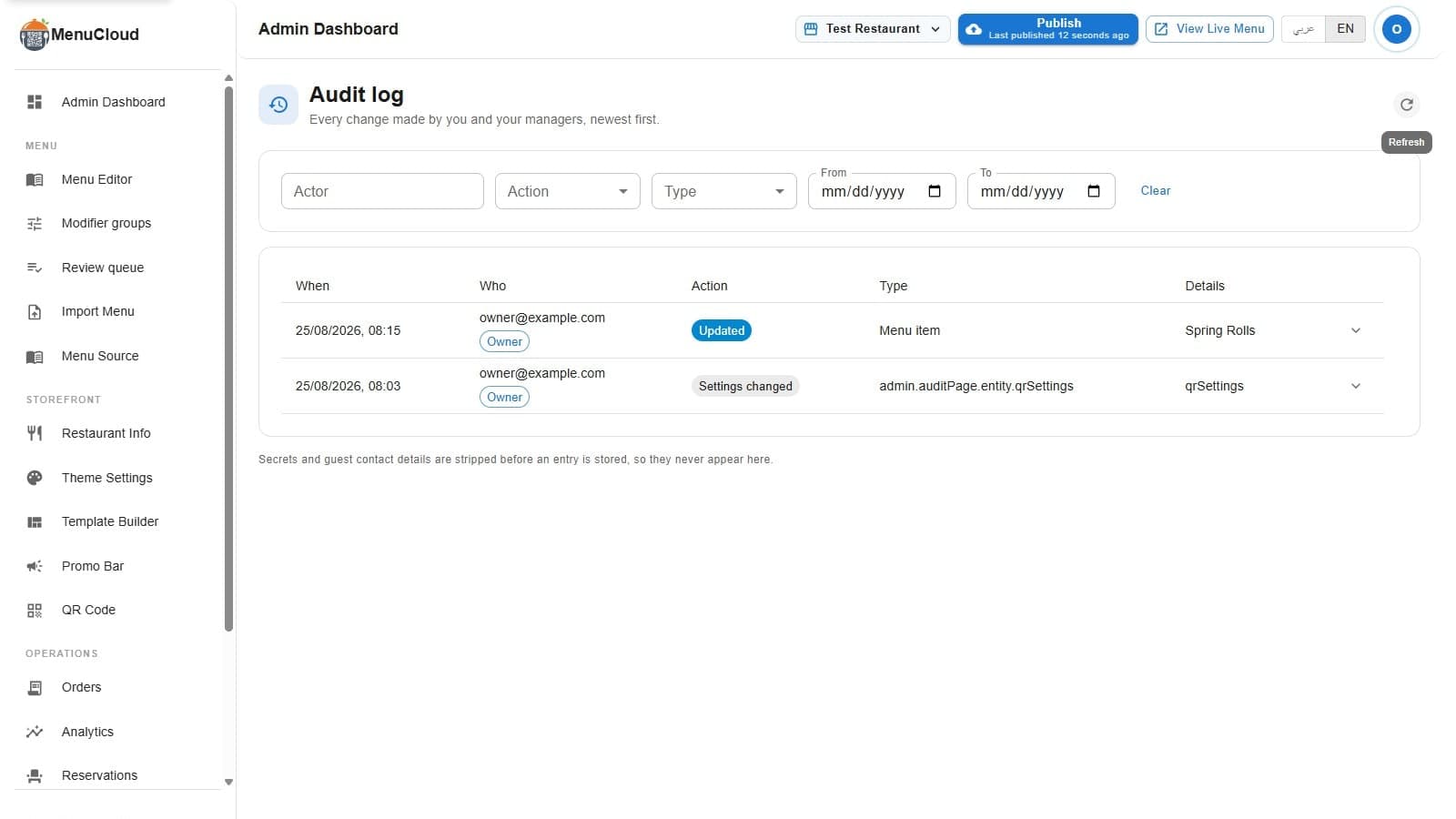Click the Reservations seat icon

[35, 775]
